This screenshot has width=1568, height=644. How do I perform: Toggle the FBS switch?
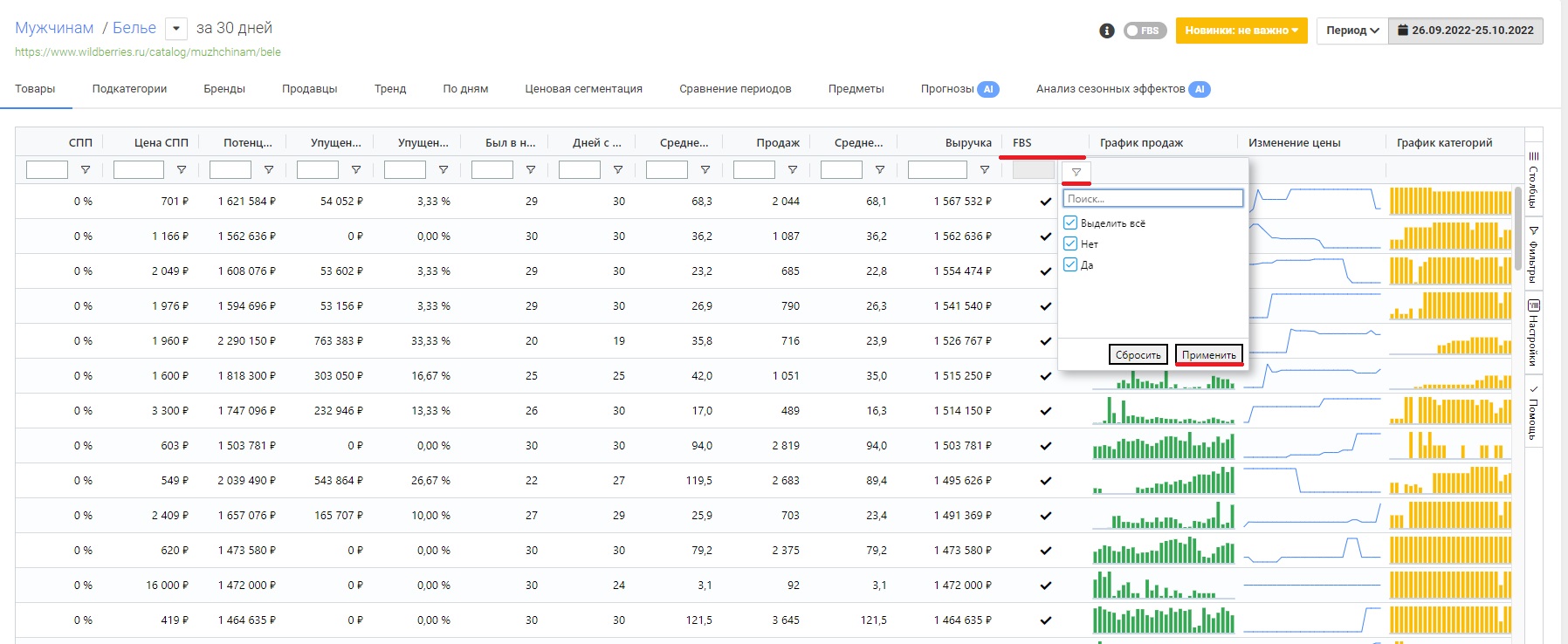1143,31
